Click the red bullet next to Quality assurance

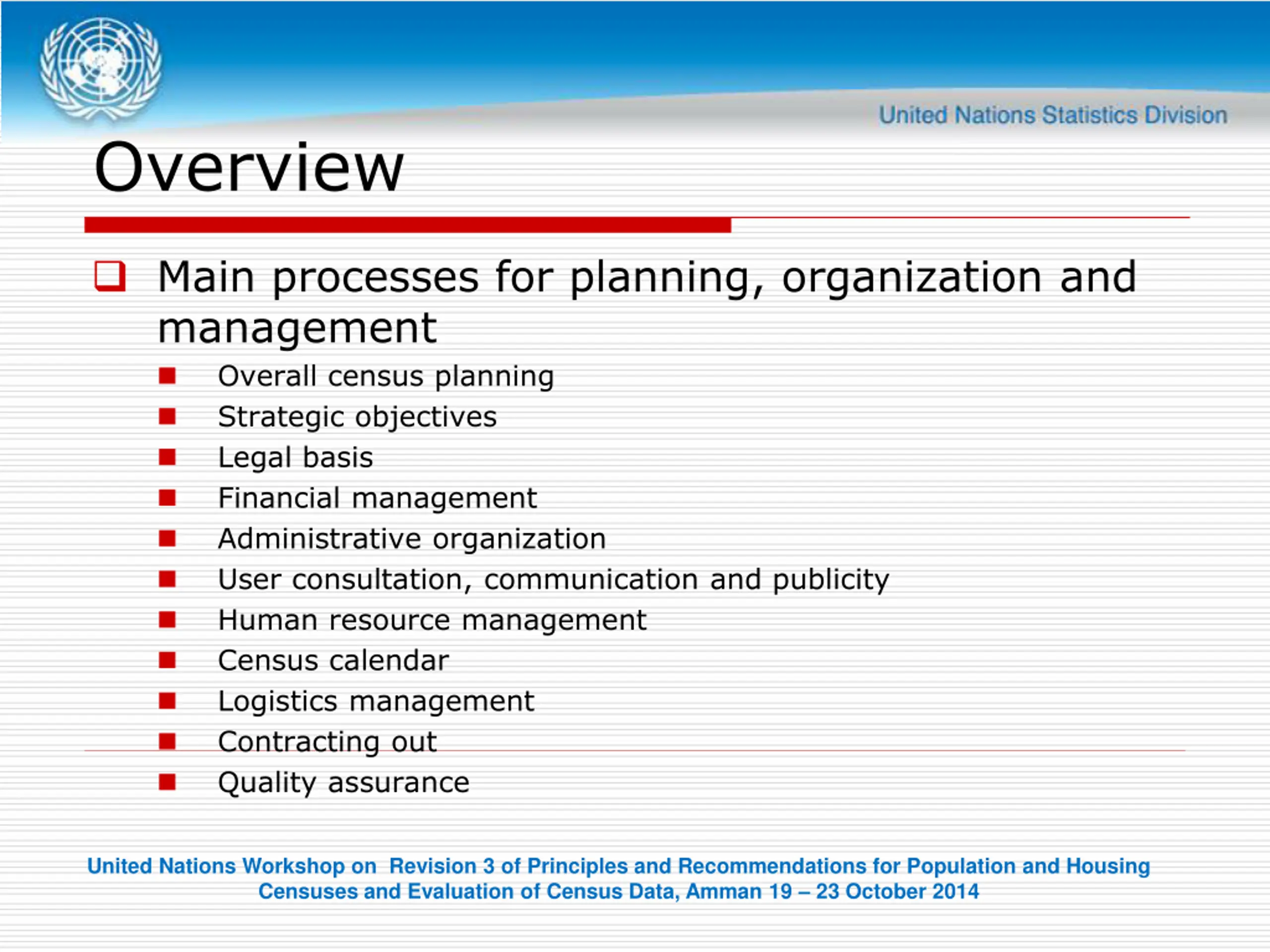tap(167, 782)
